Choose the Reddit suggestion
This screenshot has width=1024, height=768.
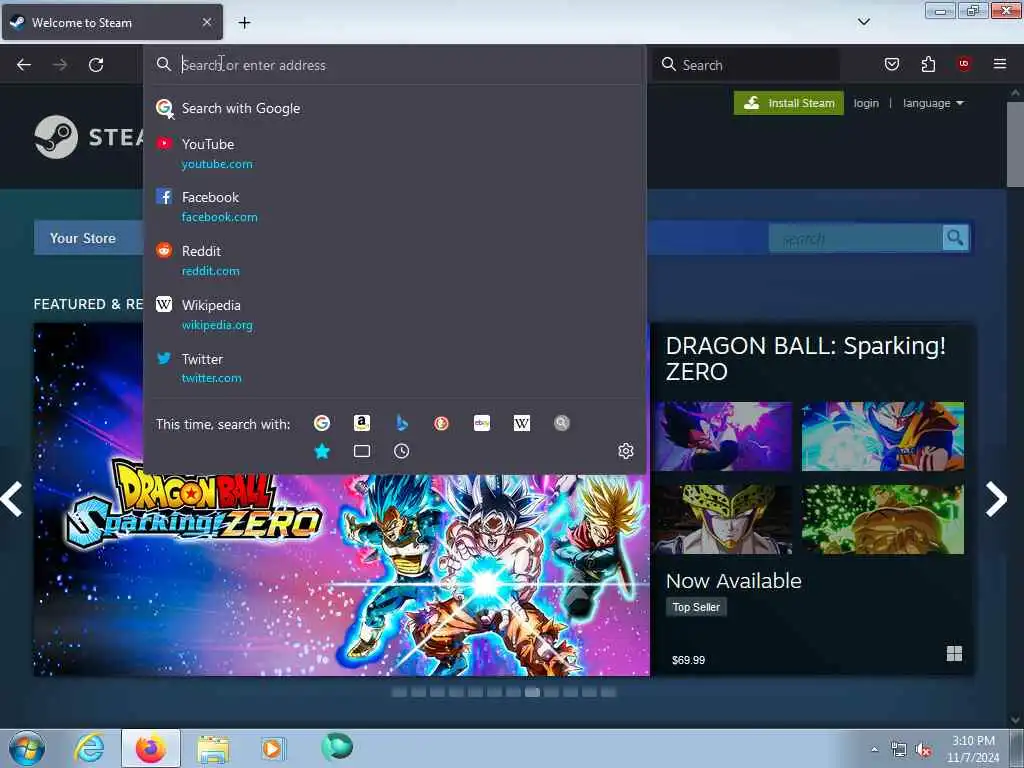tap(394, 261)
